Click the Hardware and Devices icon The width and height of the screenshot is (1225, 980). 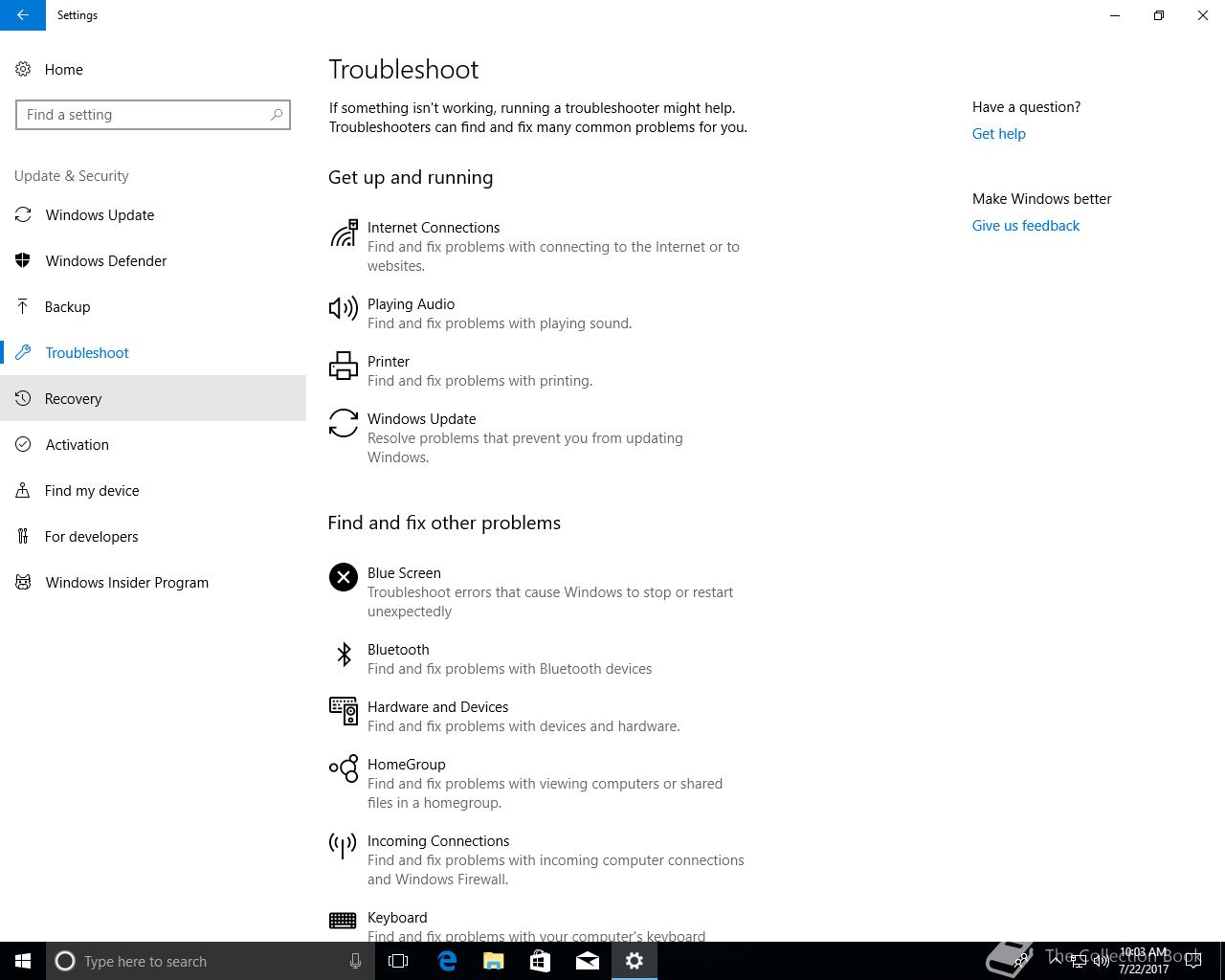point(344,711)
